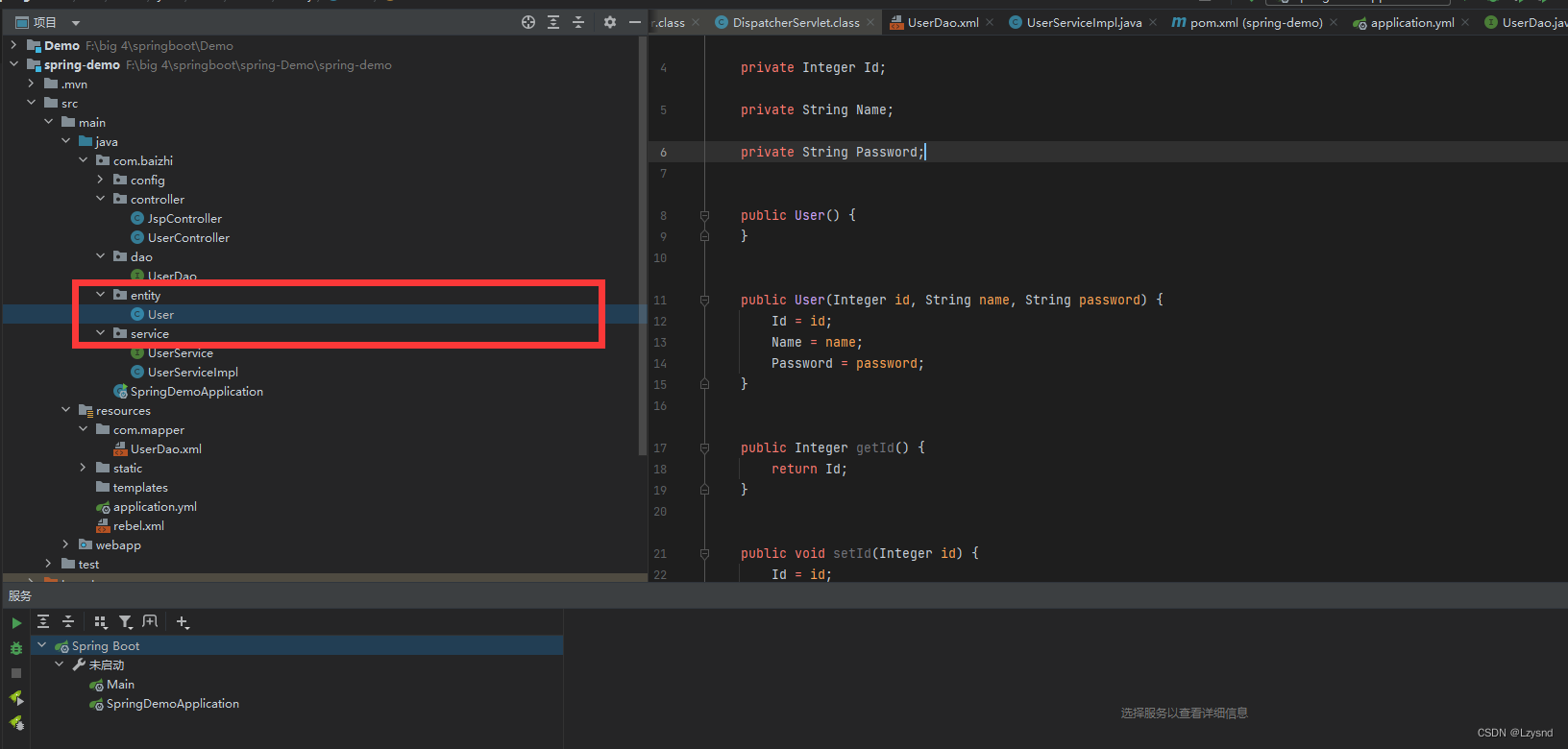The height and width of the screenshot is (749, 1568).
Task: Click the locate/select opened file crosshair icon
Action: tap(528, 22)
